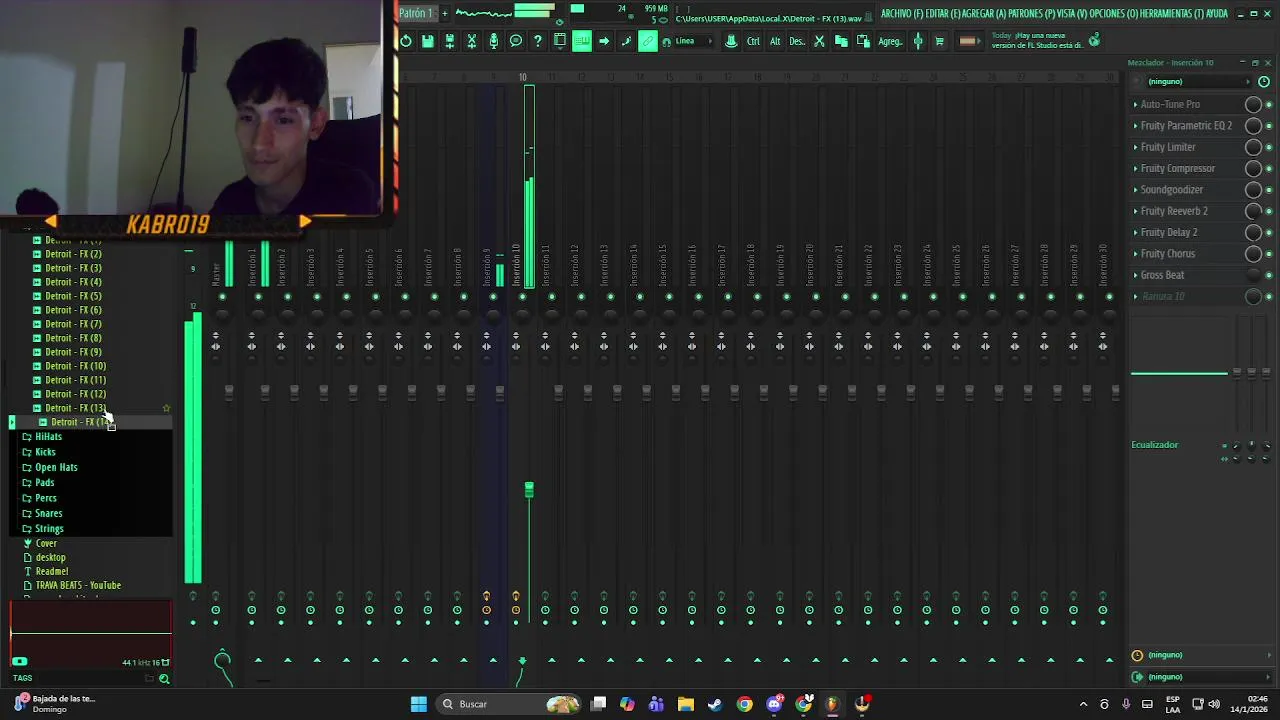This screenshot has width=1280, height=720.
Task: Toggle the Gross Beat enable light
Action: point(1269,275)
